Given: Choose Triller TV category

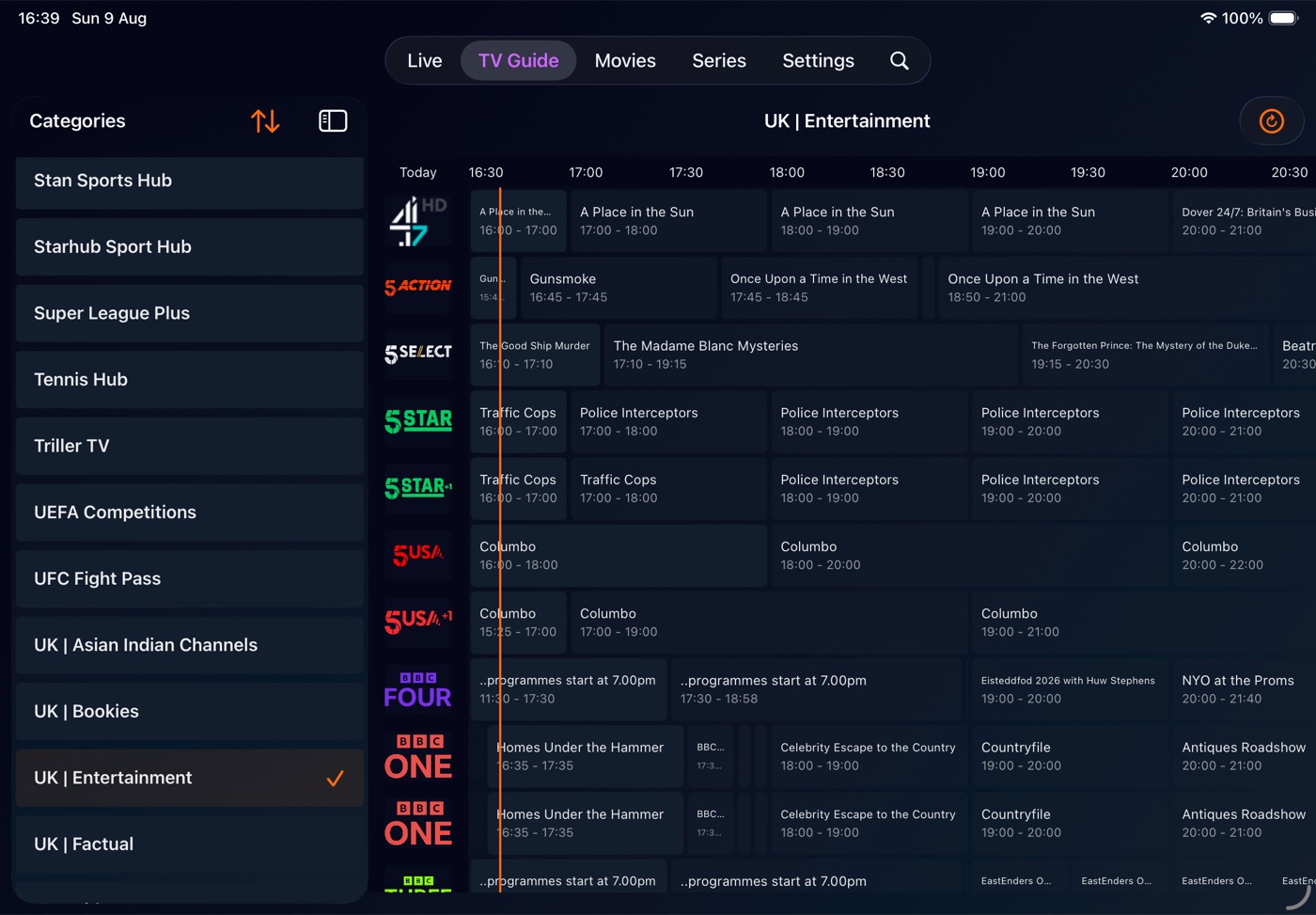Looking at the screenshot, I should (x=190, y=446).
